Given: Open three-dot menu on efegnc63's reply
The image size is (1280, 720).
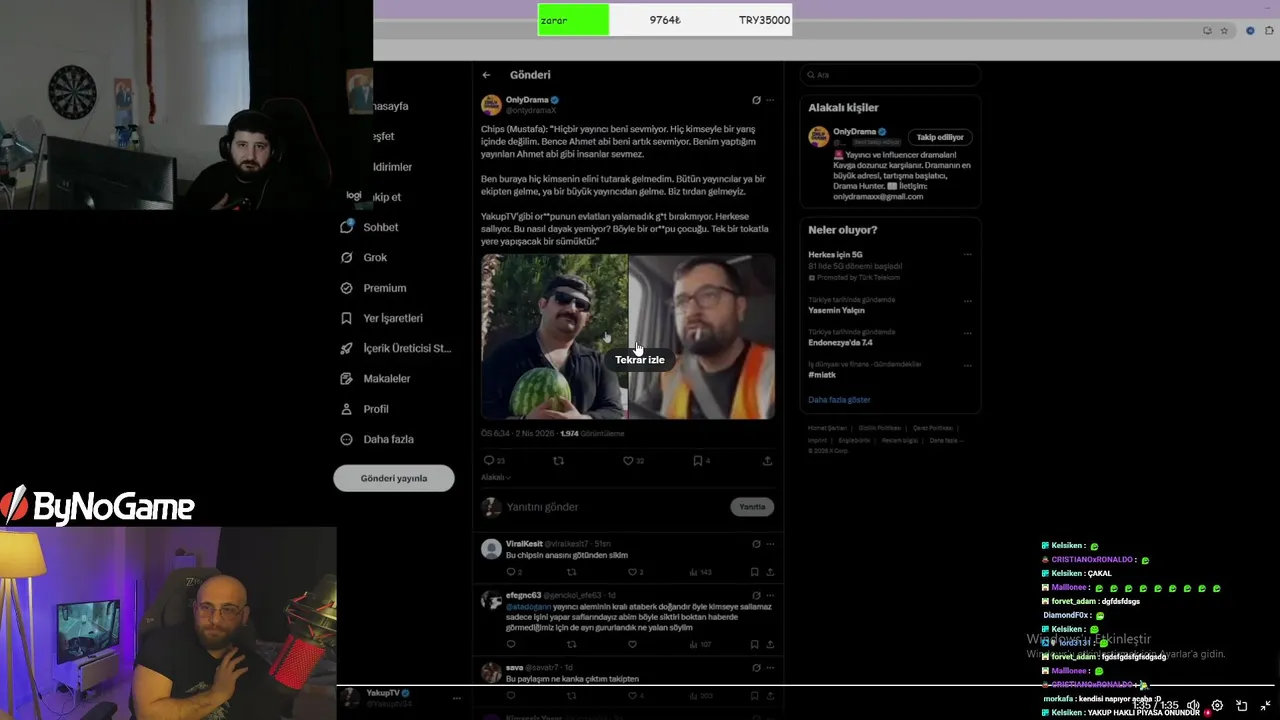Looking at the screenshot, I should point(770,596).
